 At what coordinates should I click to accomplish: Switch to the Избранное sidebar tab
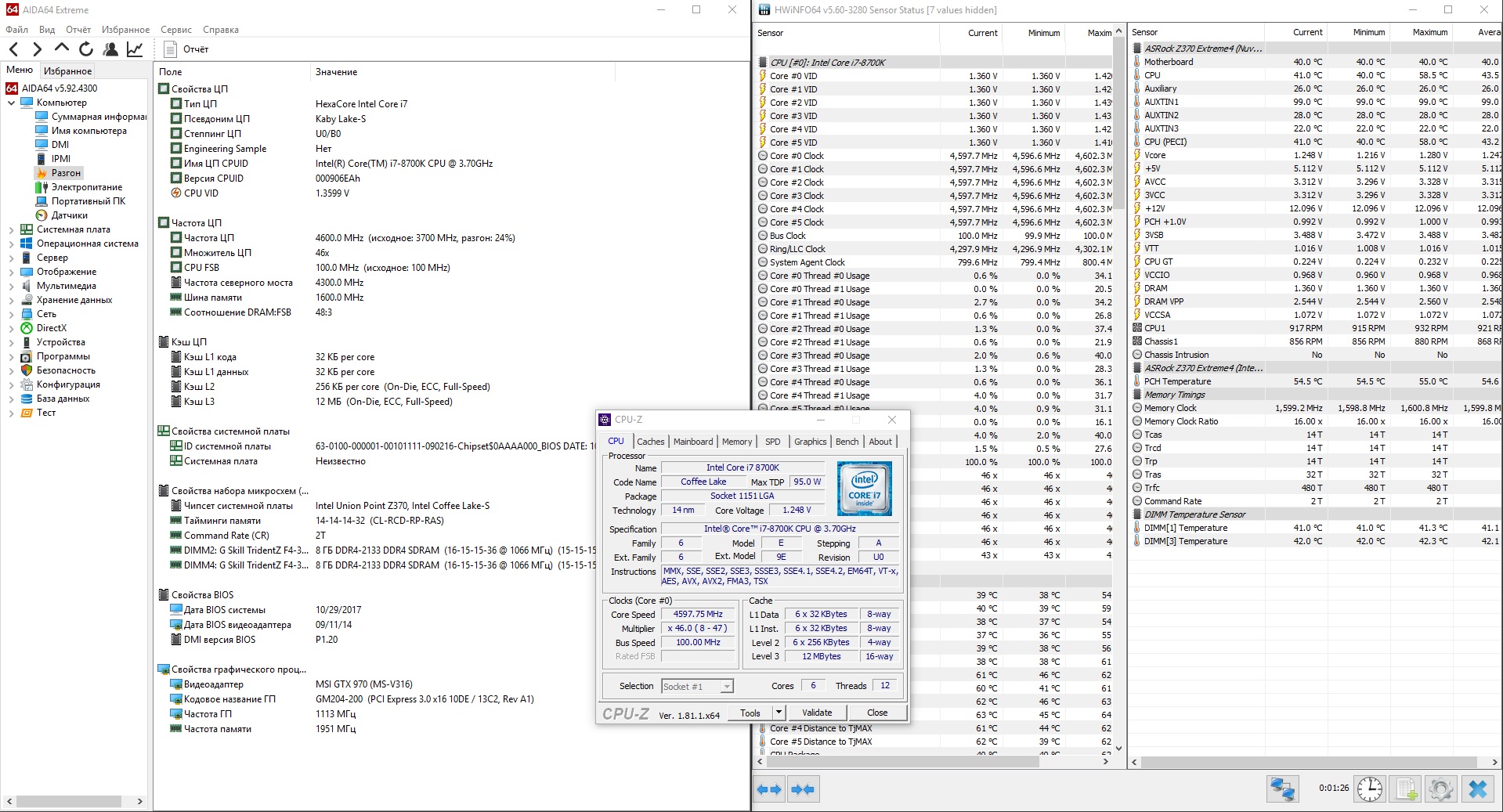click(67, 71)
